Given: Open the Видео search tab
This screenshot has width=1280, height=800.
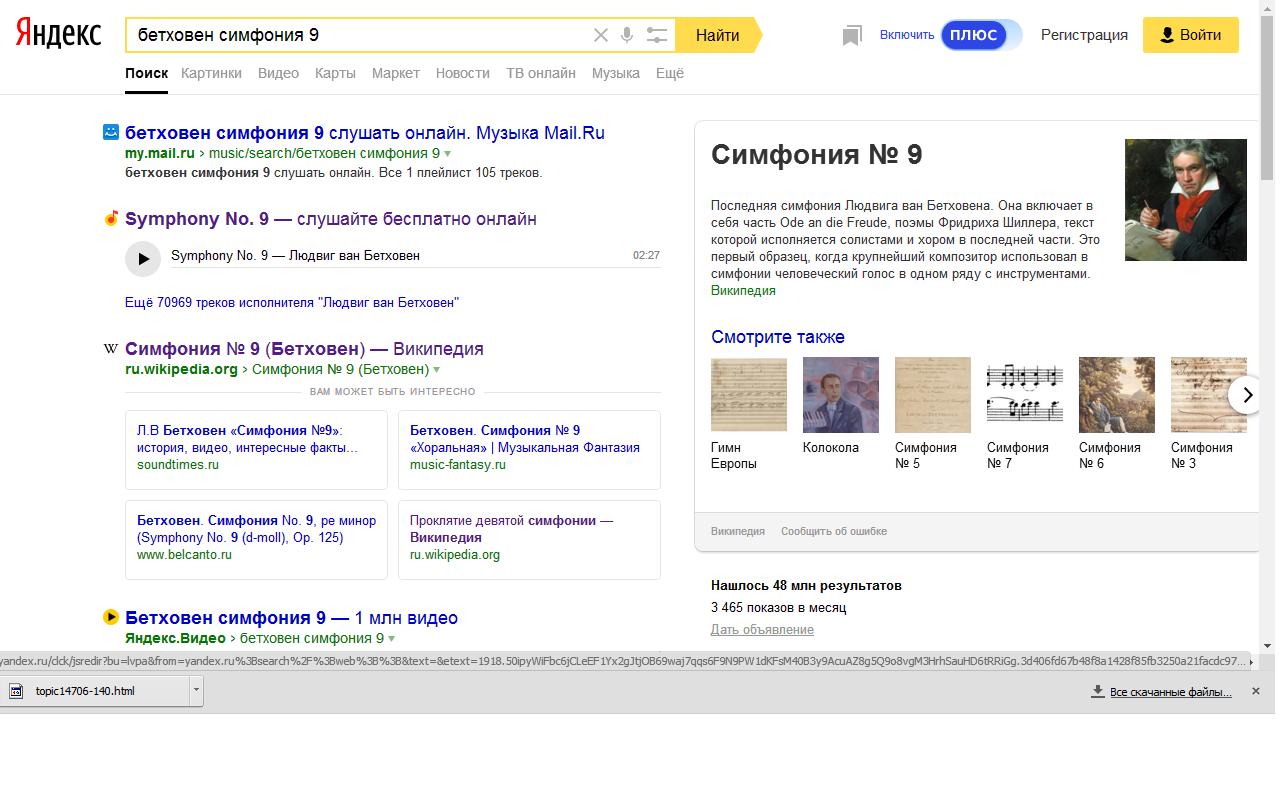Looking at the screenshot, I should (278, 73).
